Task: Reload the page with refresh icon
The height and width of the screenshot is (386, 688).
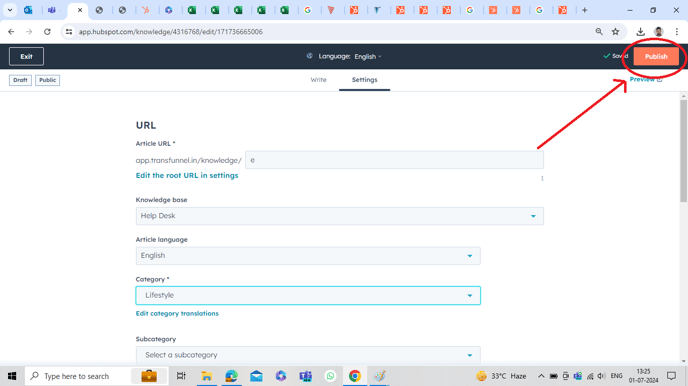Action: point(47,32)
